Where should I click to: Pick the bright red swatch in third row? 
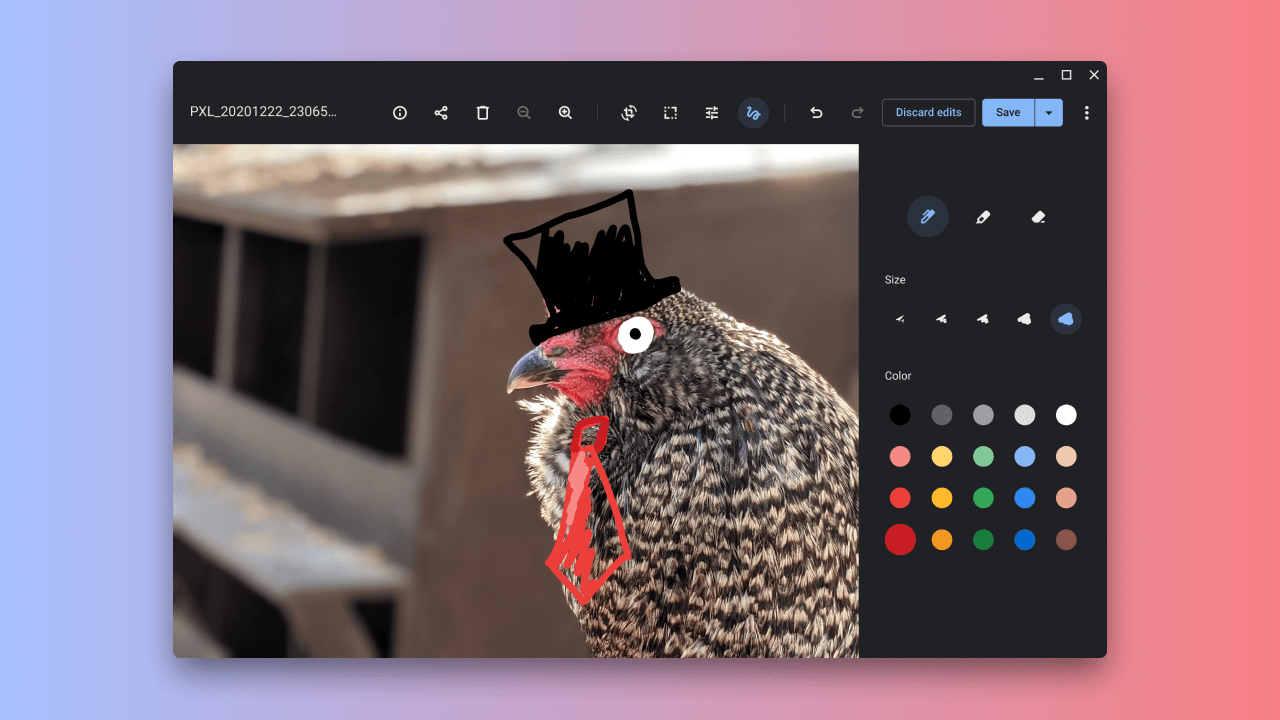point(900,498)
